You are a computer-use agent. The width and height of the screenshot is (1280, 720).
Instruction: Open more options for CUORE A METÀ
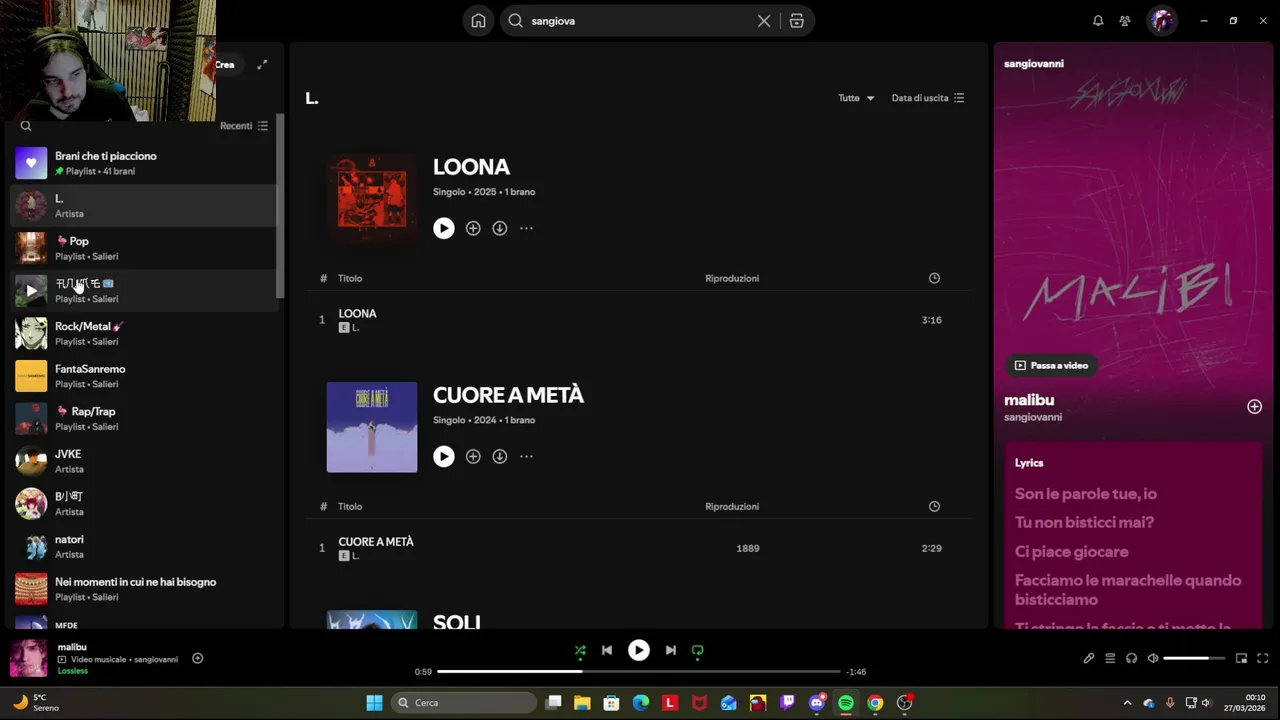(526, 456)
